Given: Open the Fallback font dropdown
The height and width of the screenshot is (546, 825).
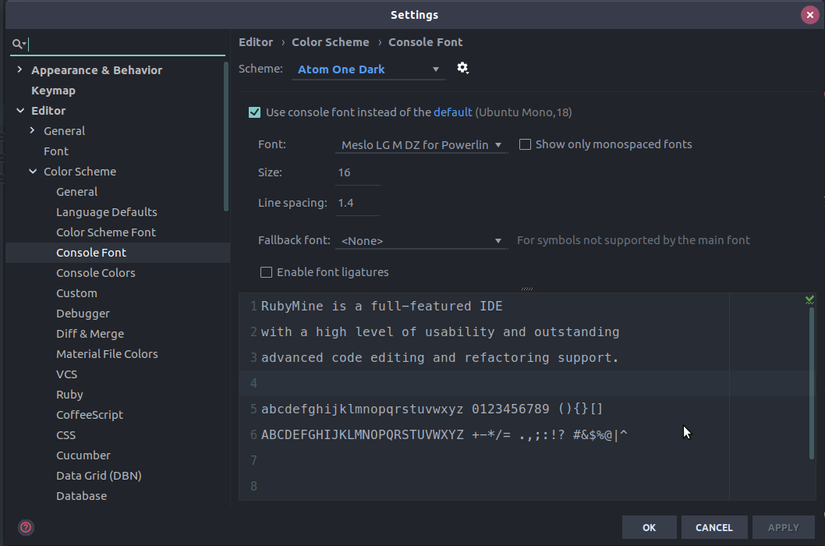Looking at the screenshot, I should 422,241.
